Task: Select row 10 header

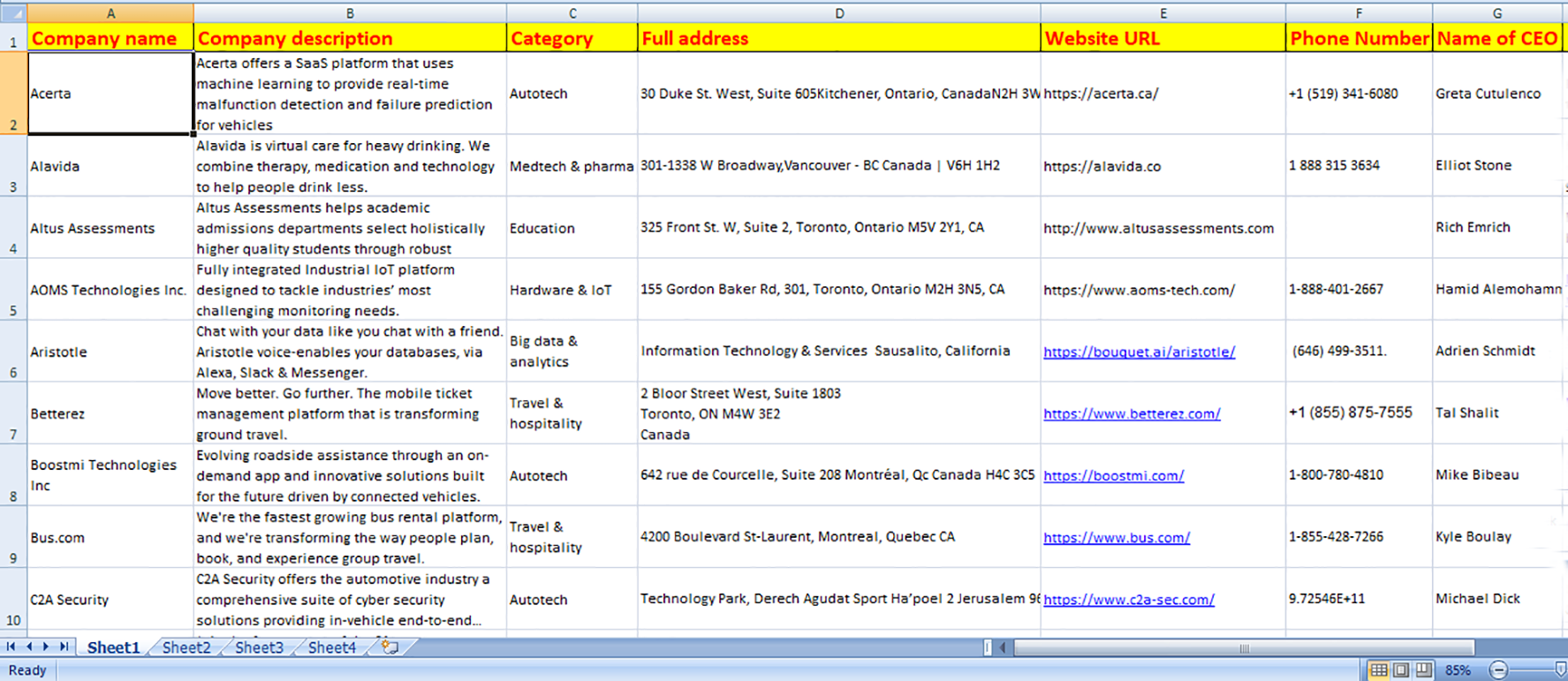Action: pyautogui.click(x=13, y=598)
